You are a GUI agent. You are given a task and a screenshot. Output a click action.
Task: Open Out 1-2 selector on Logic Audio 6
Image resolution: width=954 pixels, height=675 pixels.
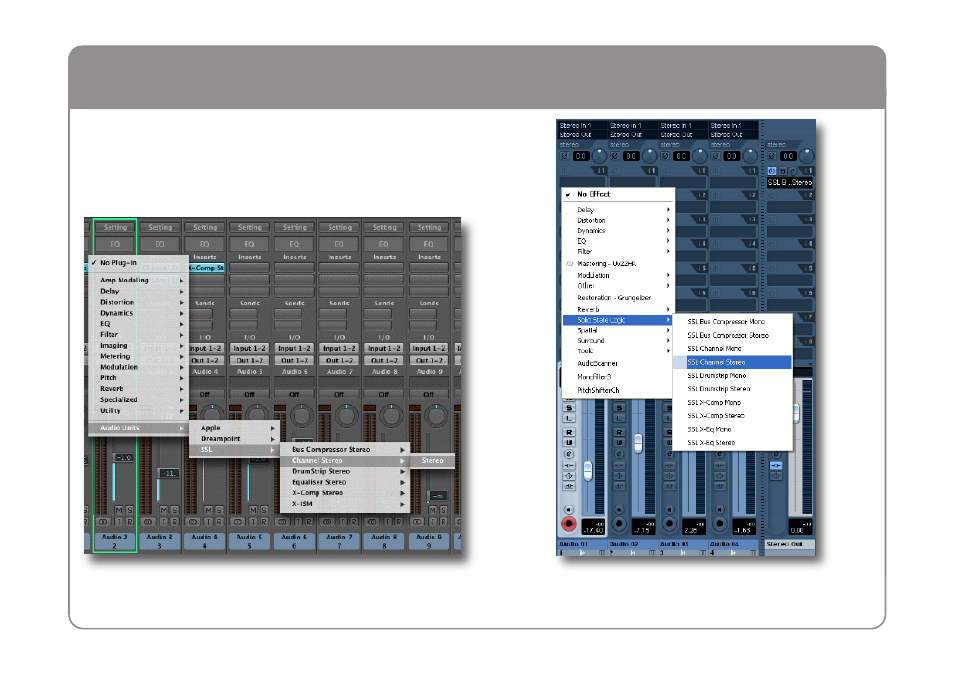coord(294,360)
